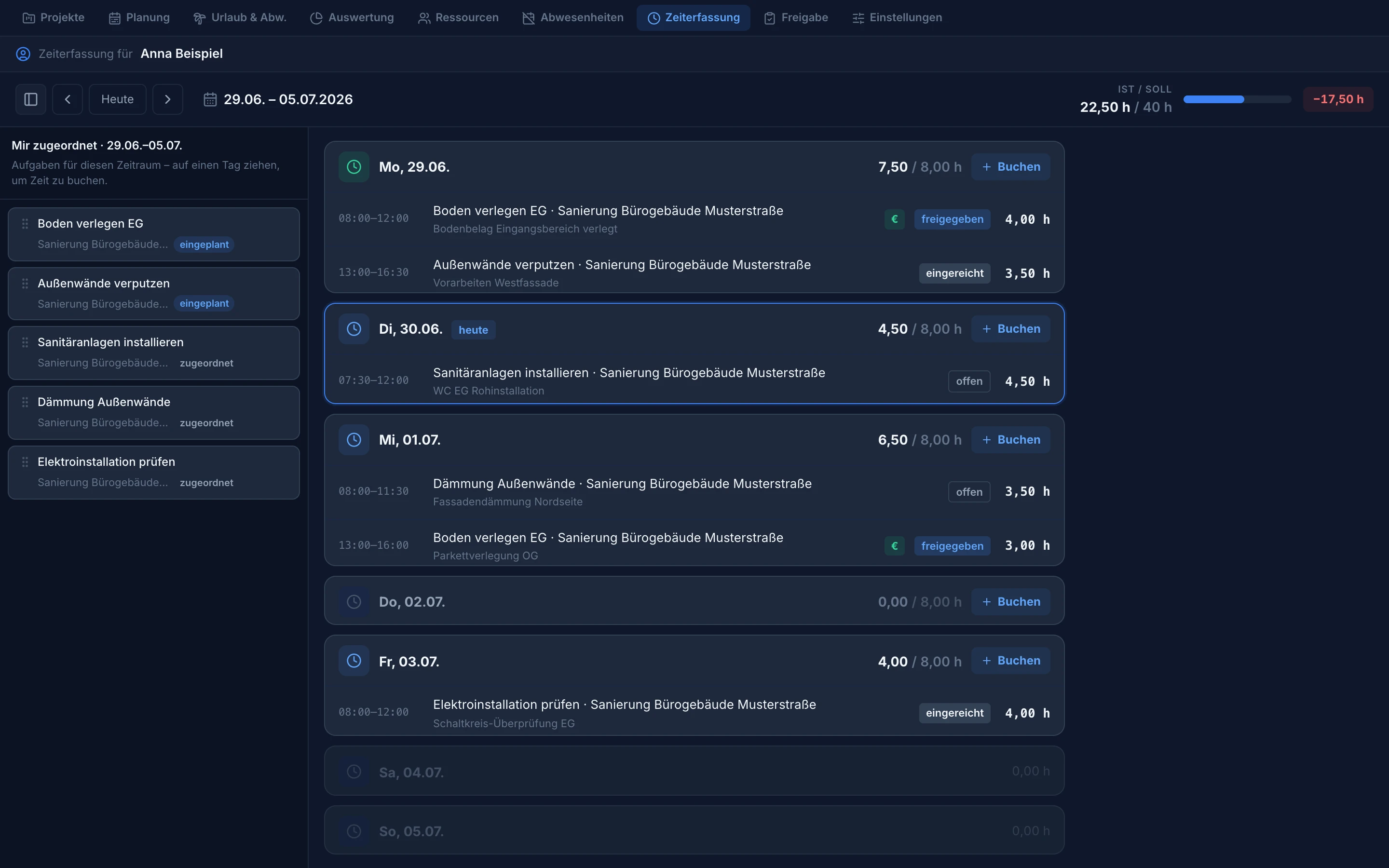Grab drag handle of Elektroinstallation prüfen task

[25, 461]
